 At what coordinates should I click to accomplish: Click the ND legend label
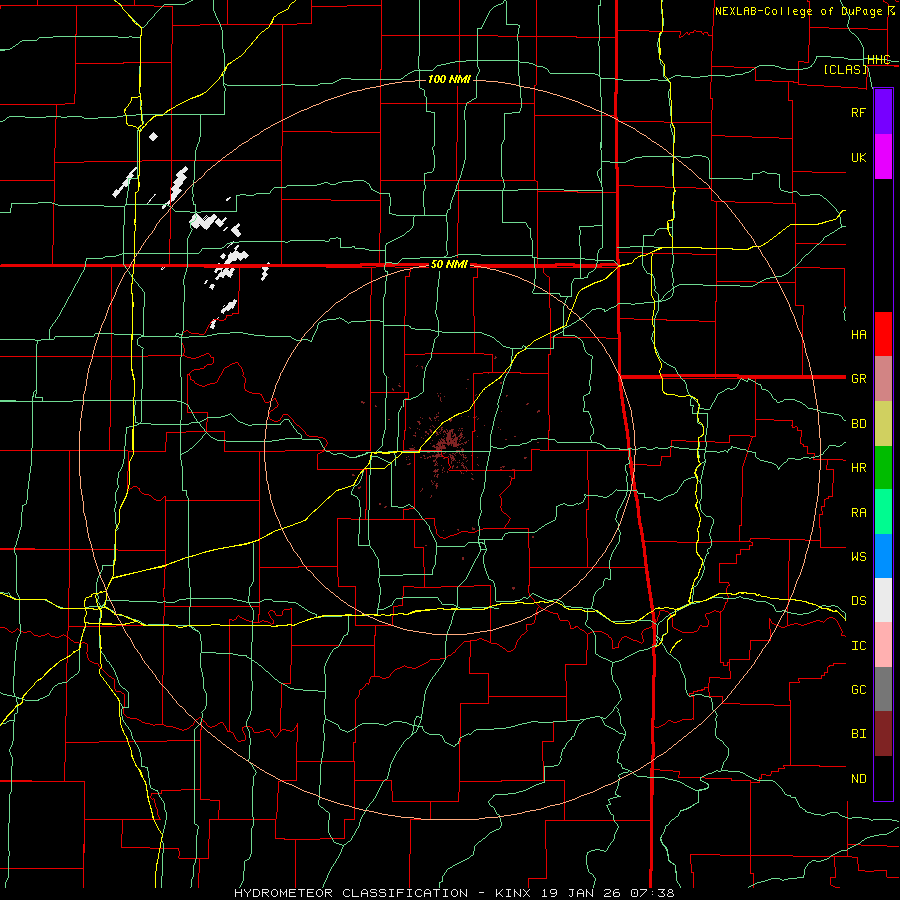pyautogui.click(x=859, y=778)
